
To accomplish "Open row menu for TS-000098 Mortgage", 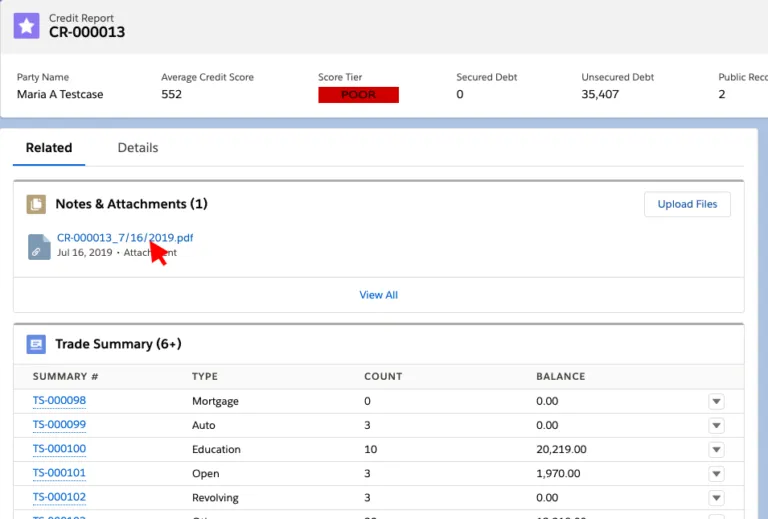I will pyautogui.click(x=716, y=401).
